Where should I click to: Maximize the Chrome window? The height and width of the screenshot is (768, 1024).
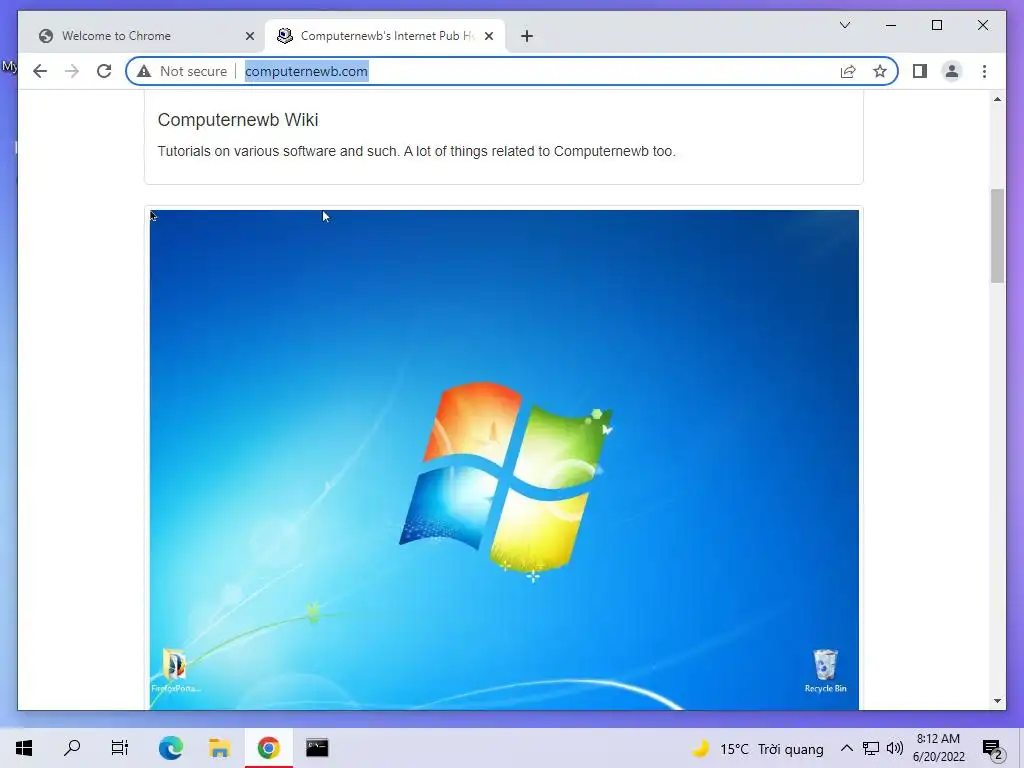point(936,25)
